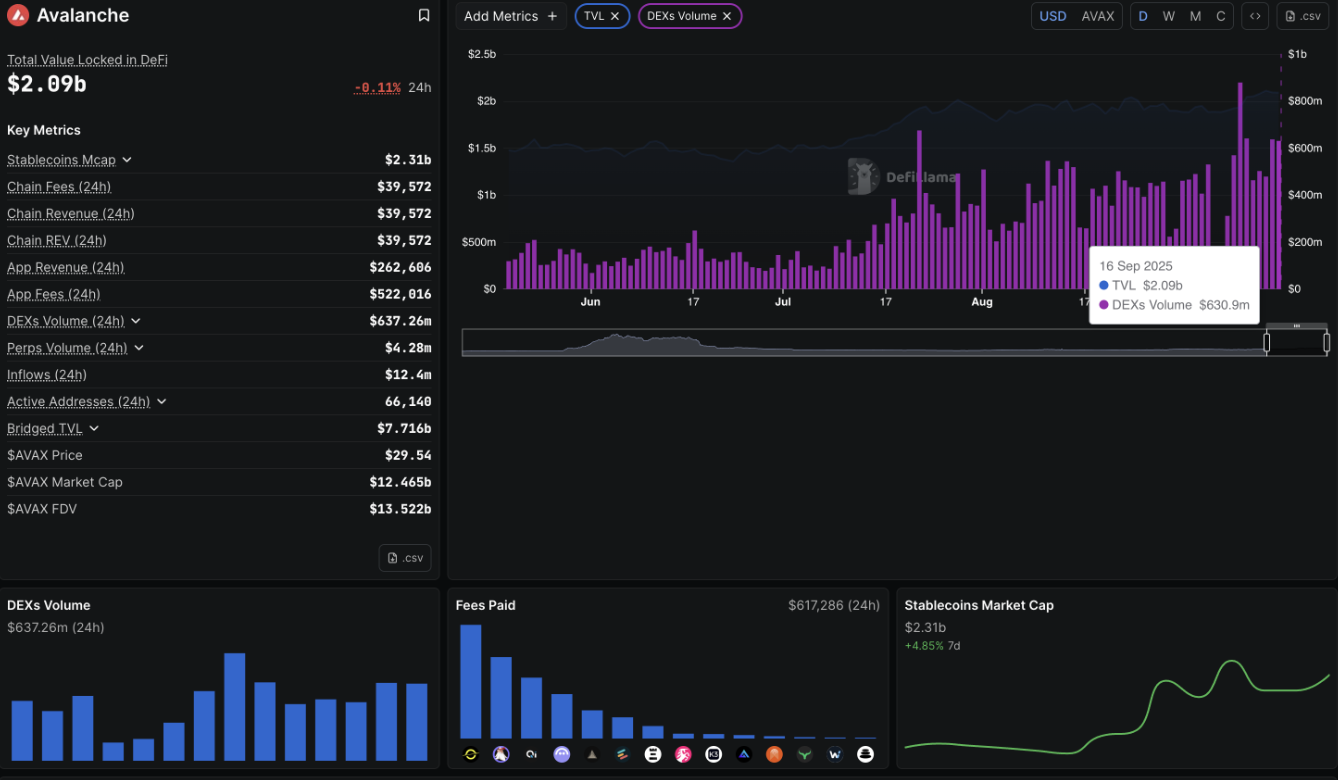1338x780 pixels.
Task: Switch chart denomination to AVAX
Action: coord(1097,16)
